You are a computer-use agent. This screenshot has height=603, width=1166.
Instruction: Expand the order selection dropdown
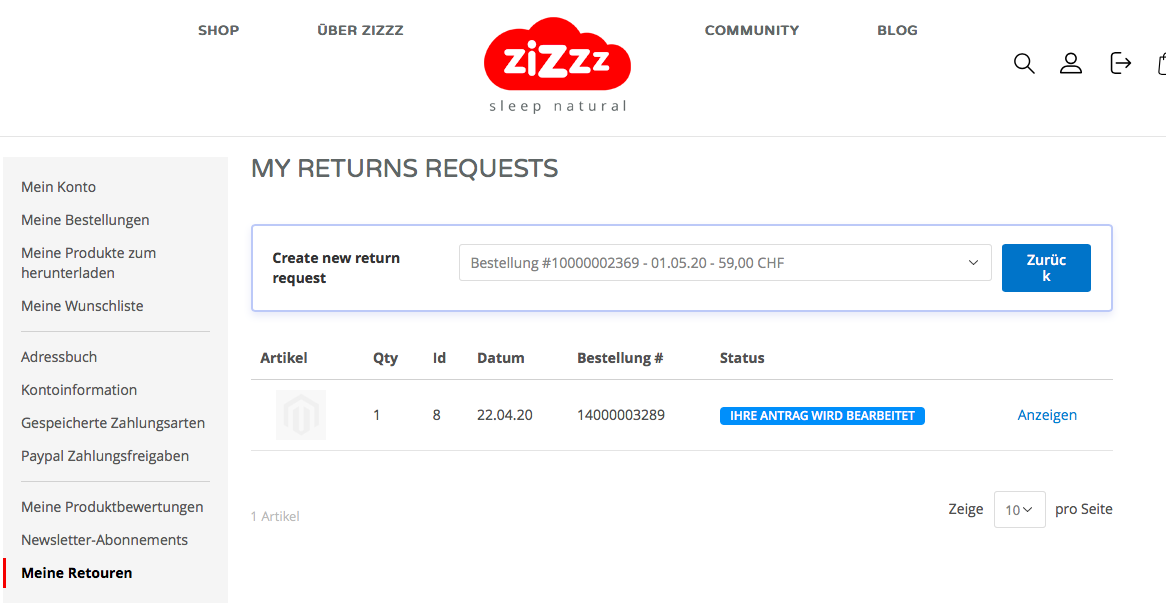pos(725,262)
